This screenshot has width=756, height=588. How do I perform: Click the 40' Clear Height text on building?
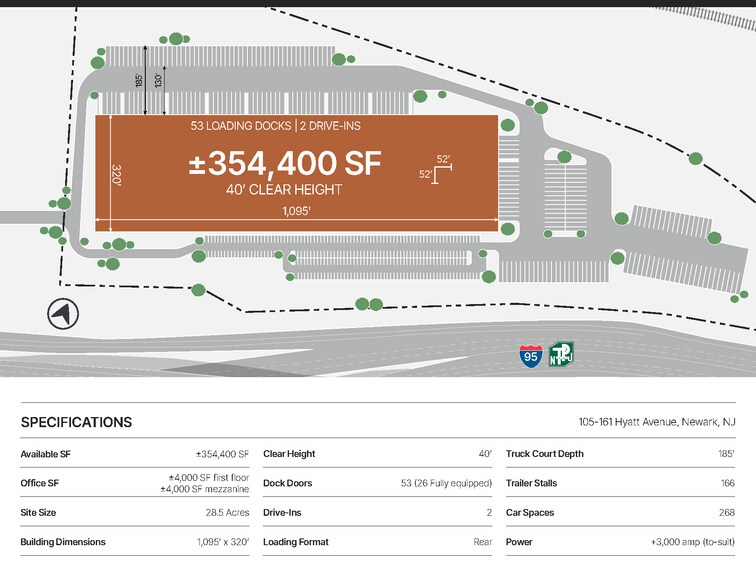[x=284, y=190]
